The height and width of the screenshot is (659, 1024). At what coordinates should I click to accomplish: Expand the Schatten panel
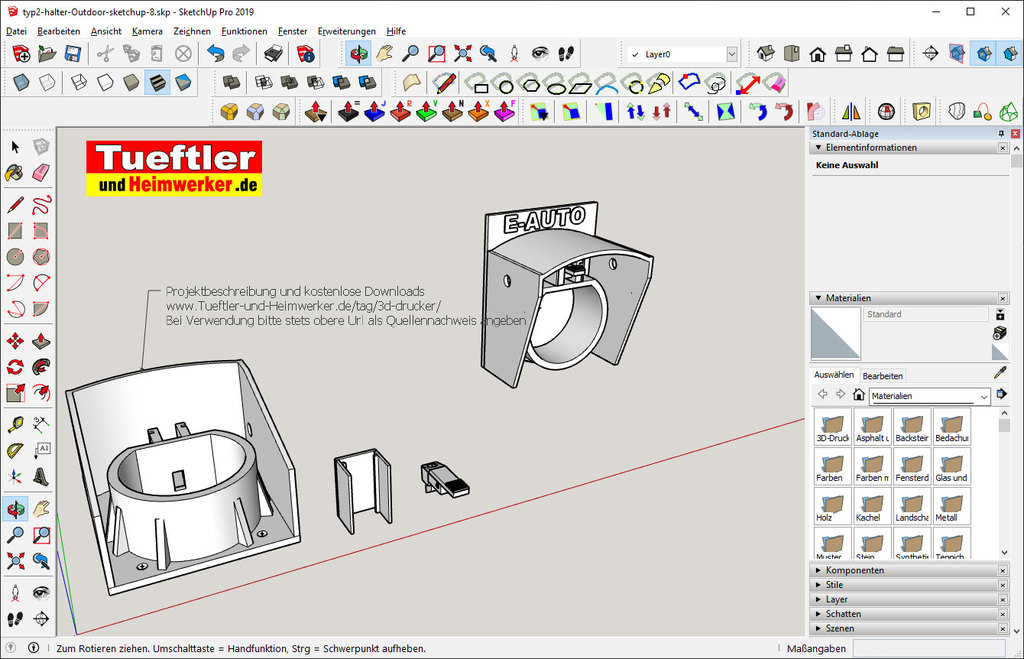click(x=818, y=614)
